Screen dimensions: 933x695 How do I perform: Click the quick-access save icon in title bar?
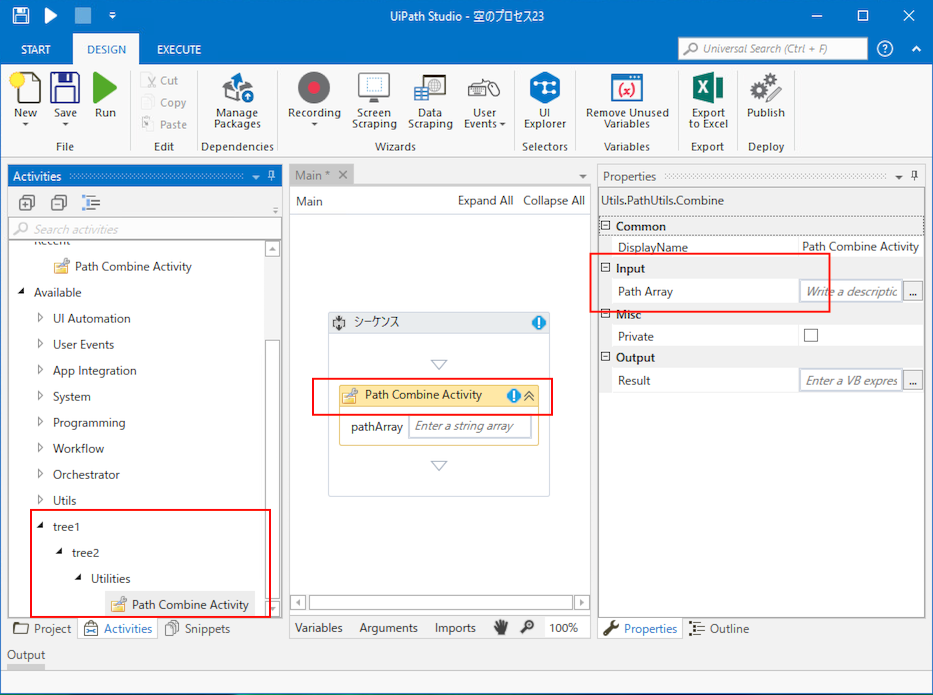(x=21, y=15)
